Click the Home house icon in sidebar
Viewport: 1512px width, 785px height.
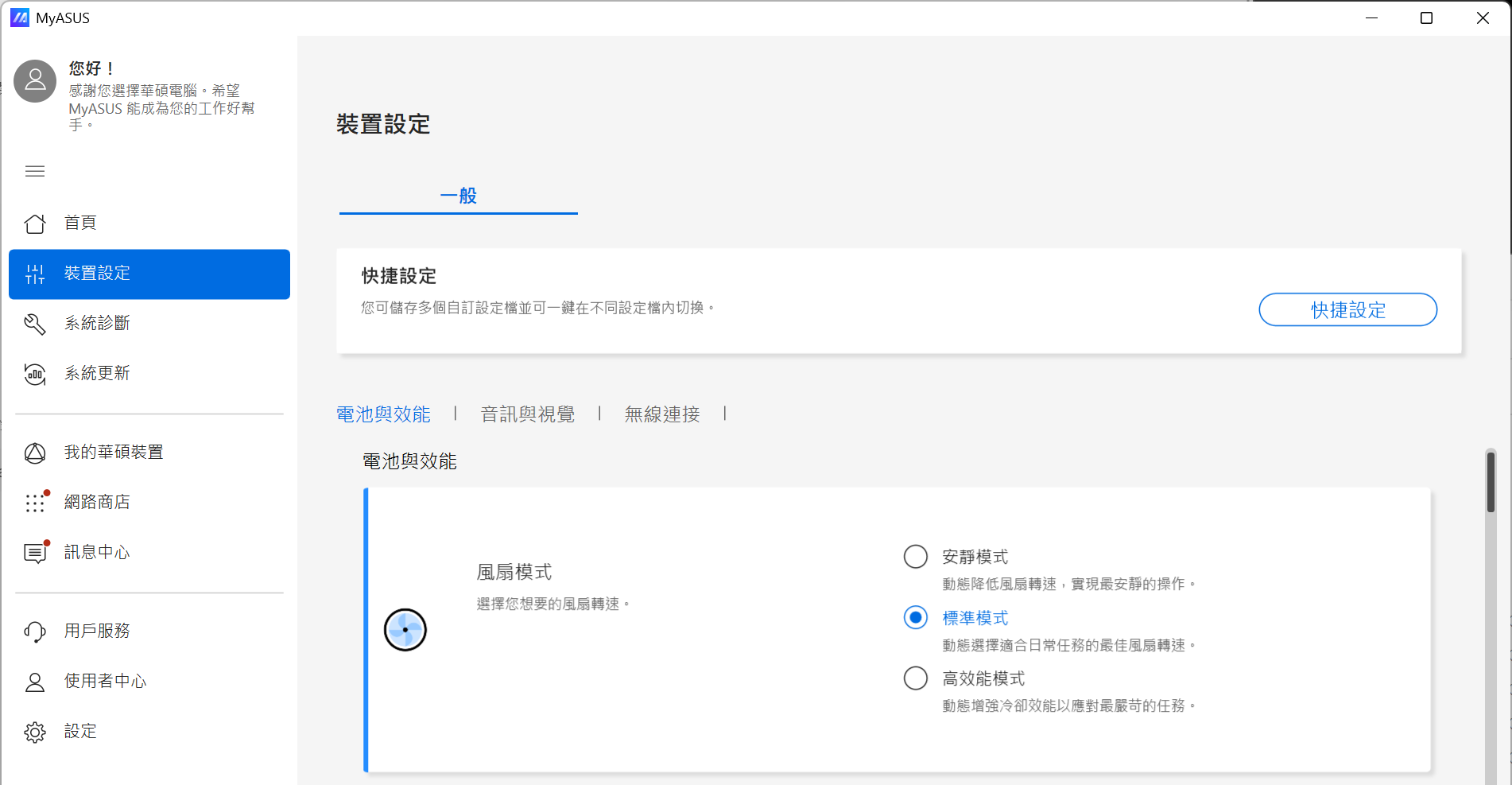35,223
